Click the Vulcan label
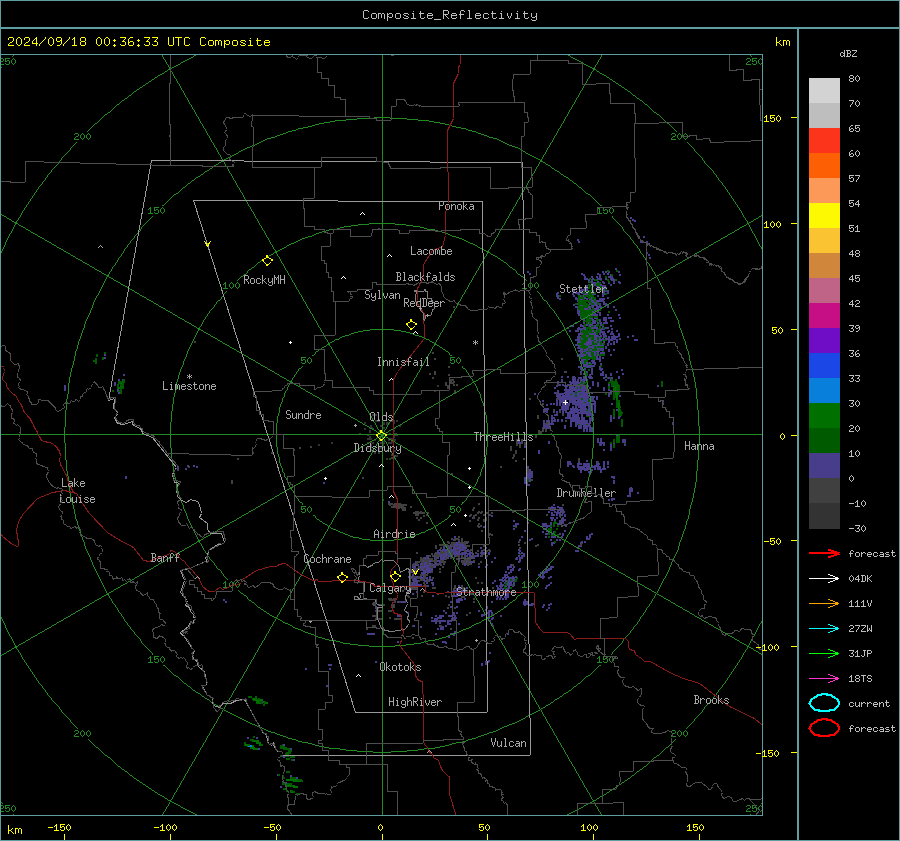The width and height of the screenshot is (900, 841). [509, 743]
